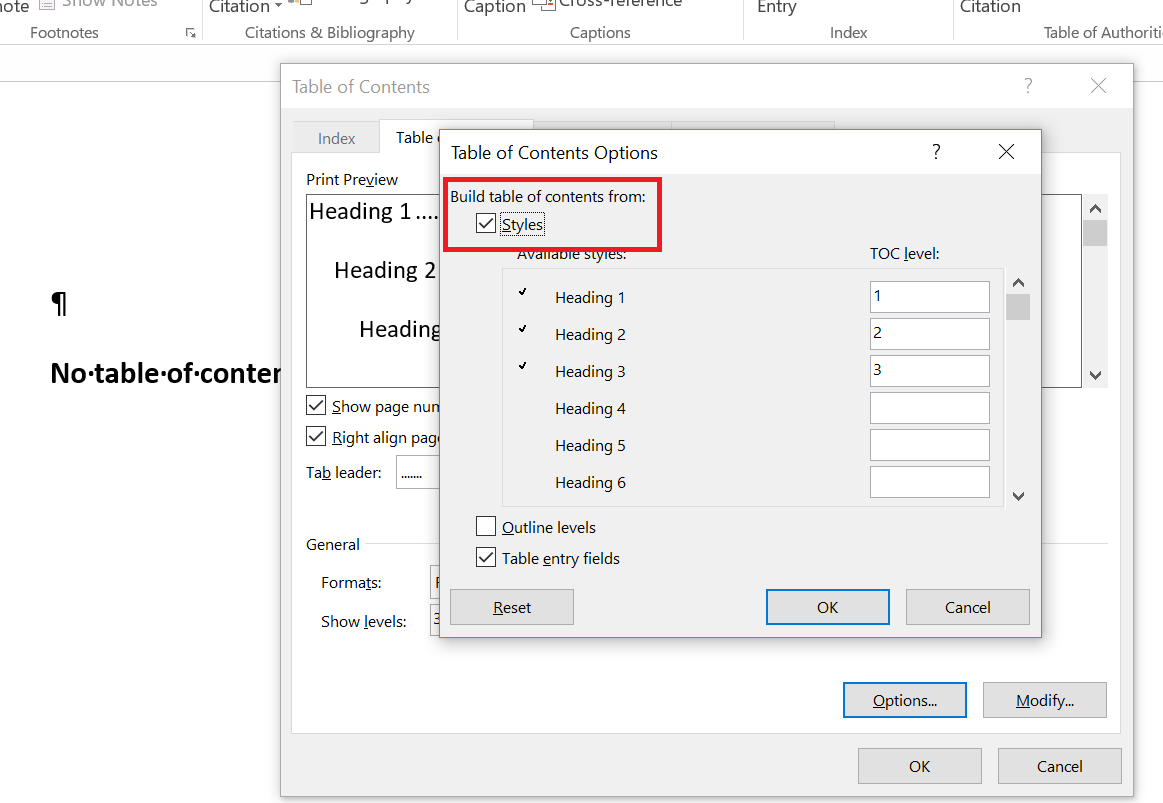Open the Formats dropdown
Viewport: 1163px width, 803px height.
pyautogui.click(x=435, y=582)
